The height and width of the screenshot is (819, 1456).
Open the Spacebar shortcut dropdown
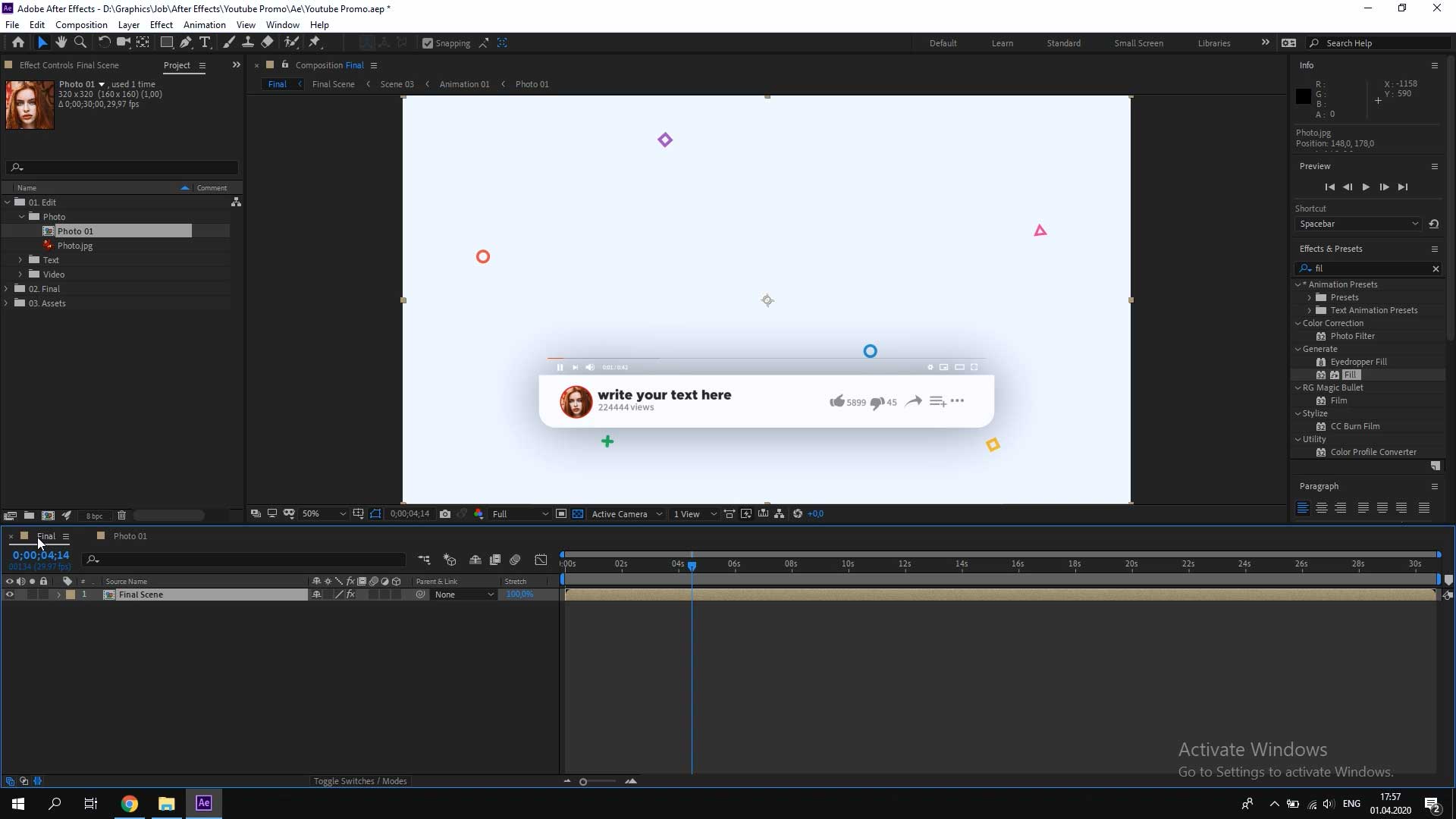point(1358,224)
